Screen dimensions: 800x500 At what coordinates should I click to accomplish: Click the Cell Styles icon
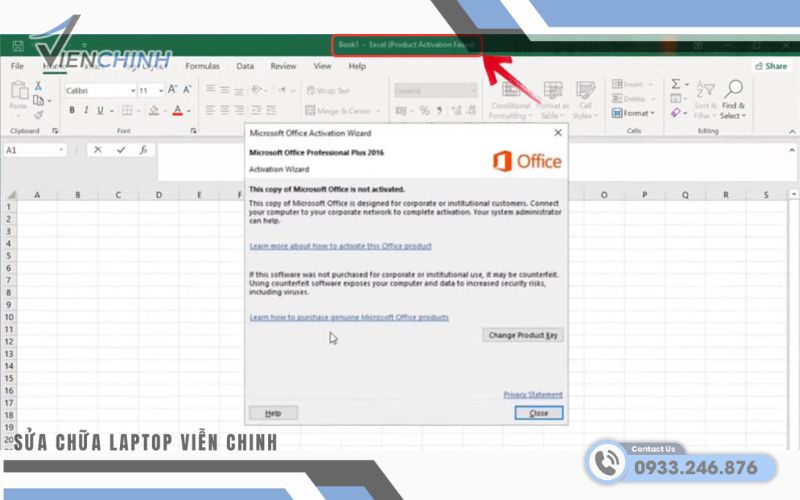(585, 90)
